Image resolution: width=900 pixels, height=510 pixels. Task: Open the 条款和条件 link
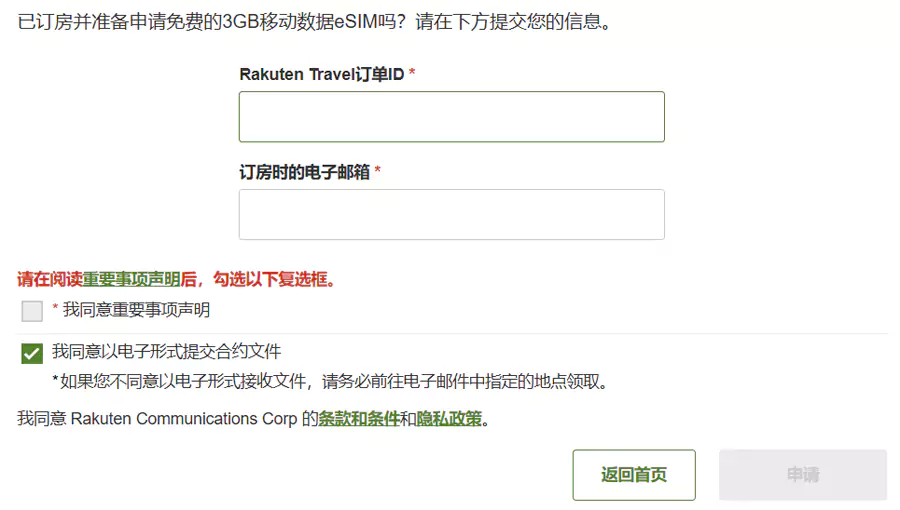tap(358, 419)
